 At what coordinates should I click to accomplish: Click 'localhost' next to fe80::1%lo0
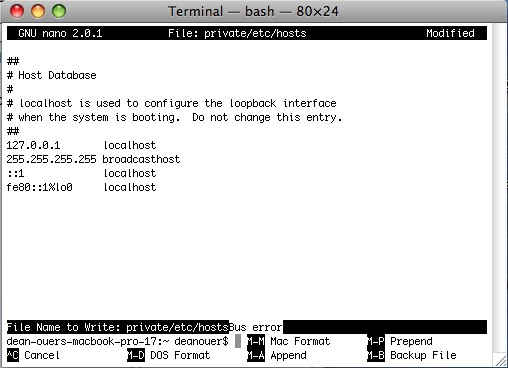pos(130,187)
